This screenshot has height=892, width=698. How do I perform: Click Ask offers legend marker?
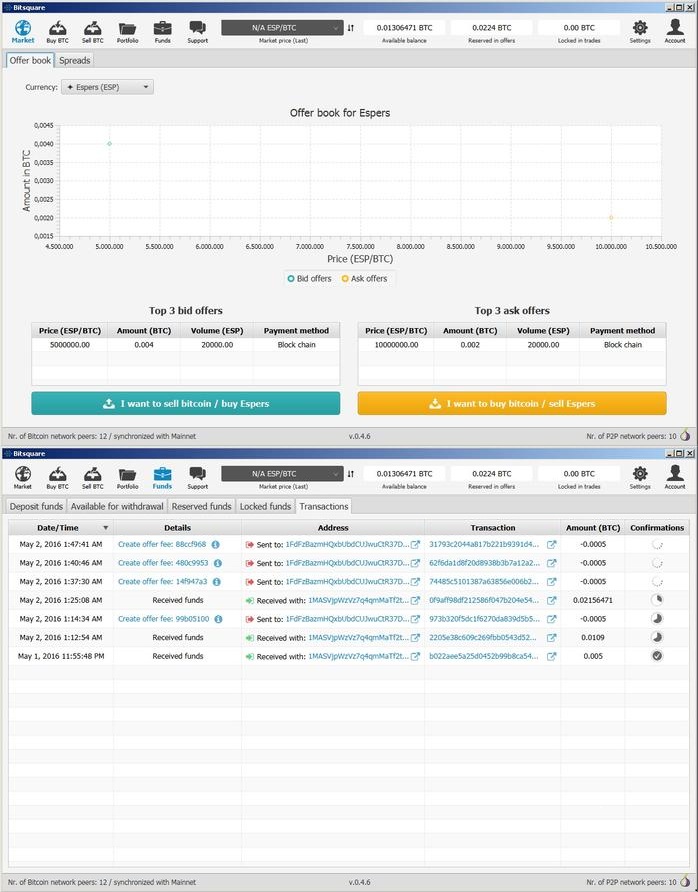click(345, 279)
